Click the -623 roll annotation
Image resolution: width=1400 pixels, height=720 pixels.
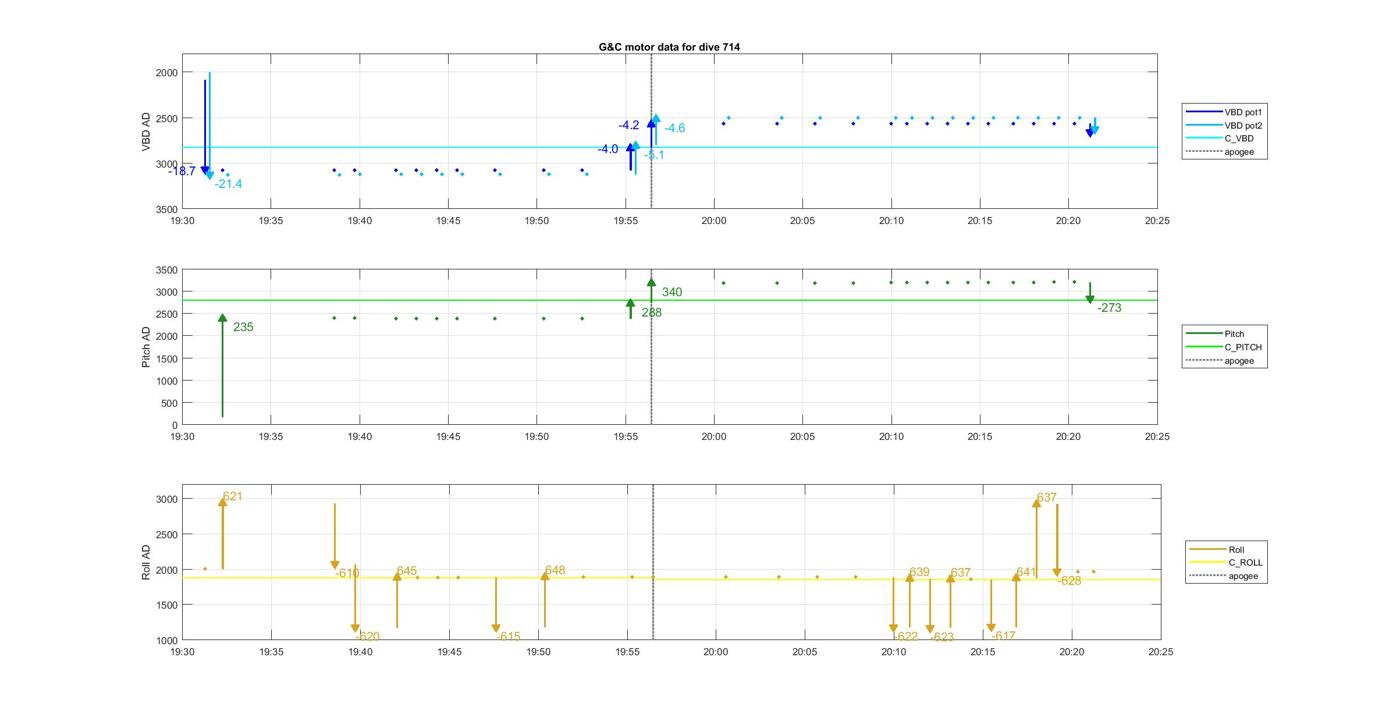click(942, 637)
